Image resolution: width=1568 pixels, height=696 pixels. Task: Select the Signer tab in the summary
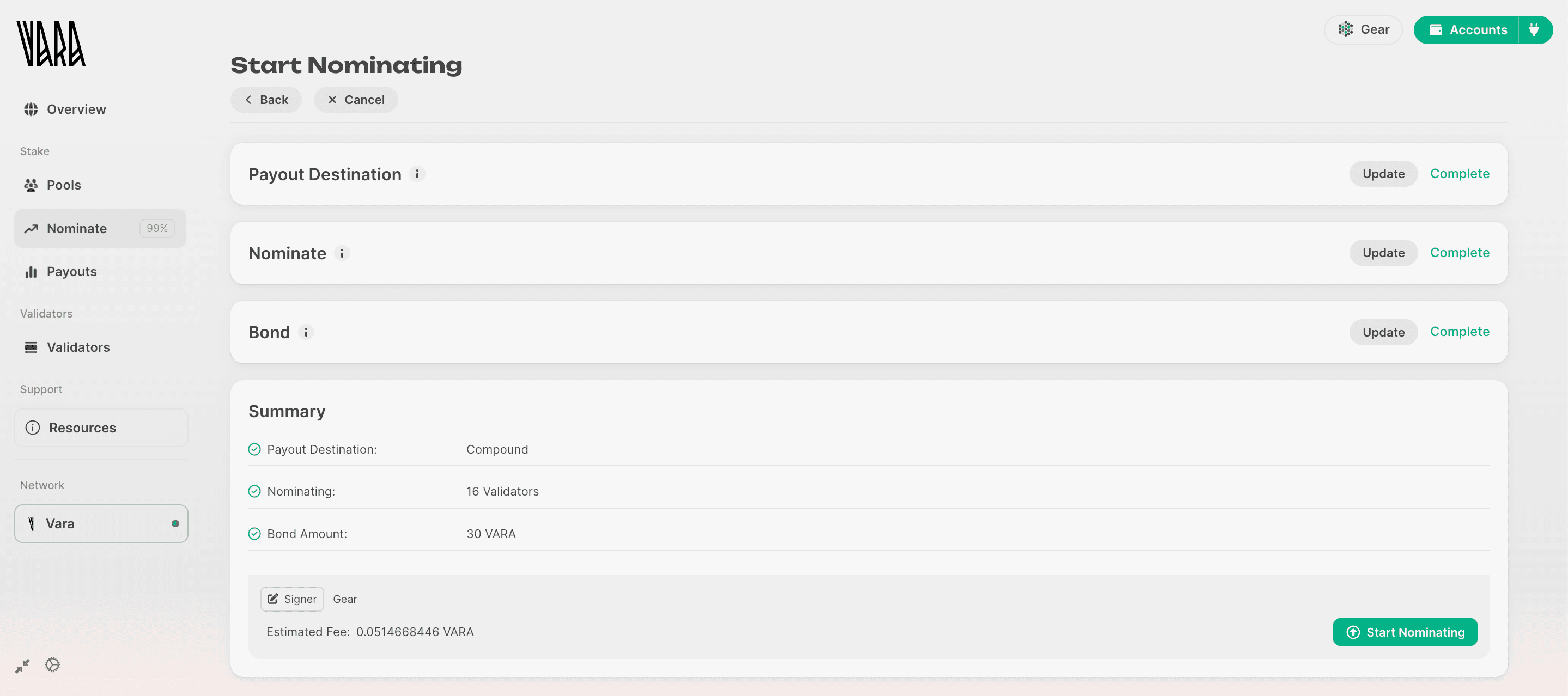291,599
